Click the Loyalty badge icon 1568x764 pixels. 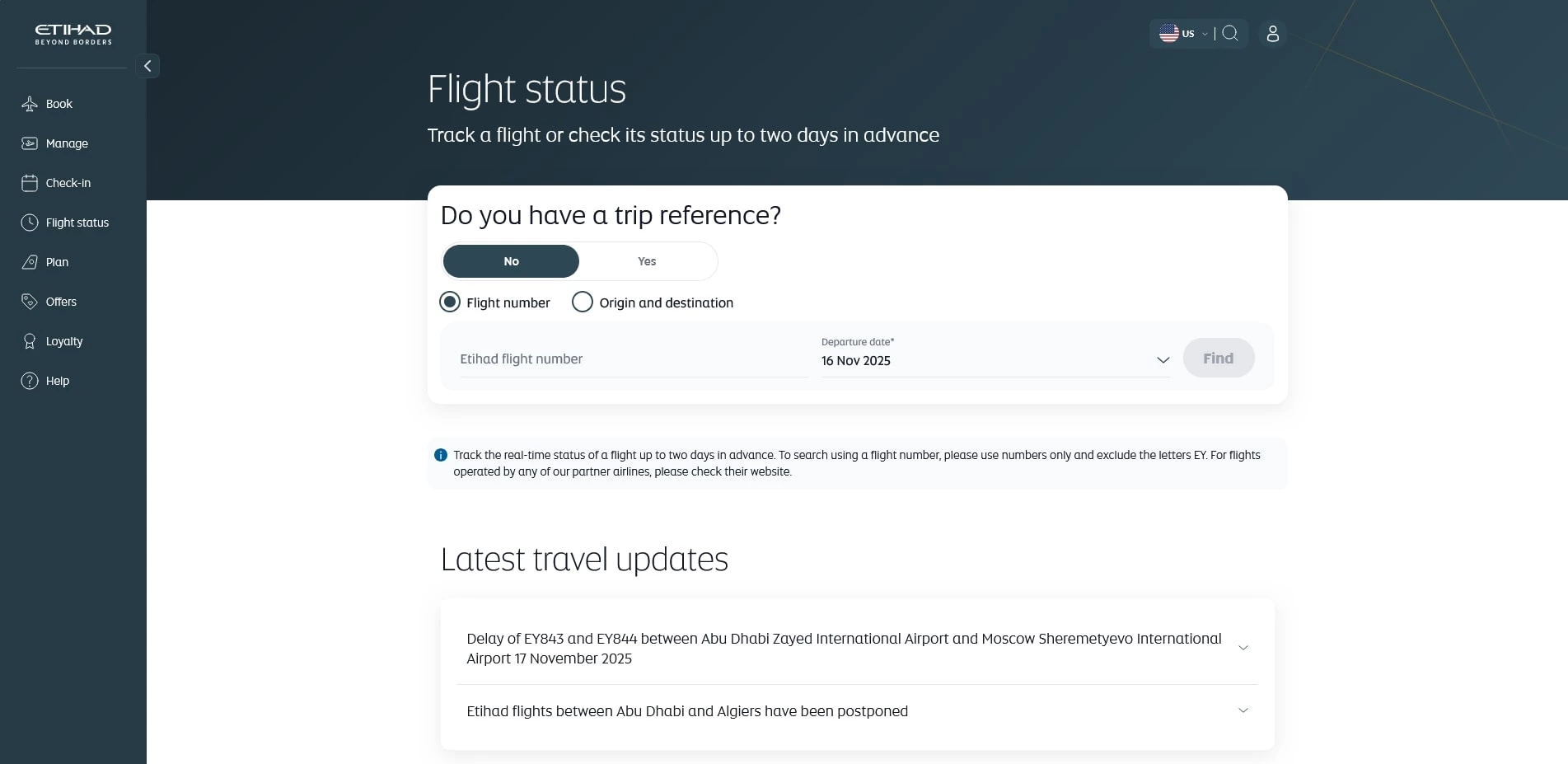click(x=30, y=341)
